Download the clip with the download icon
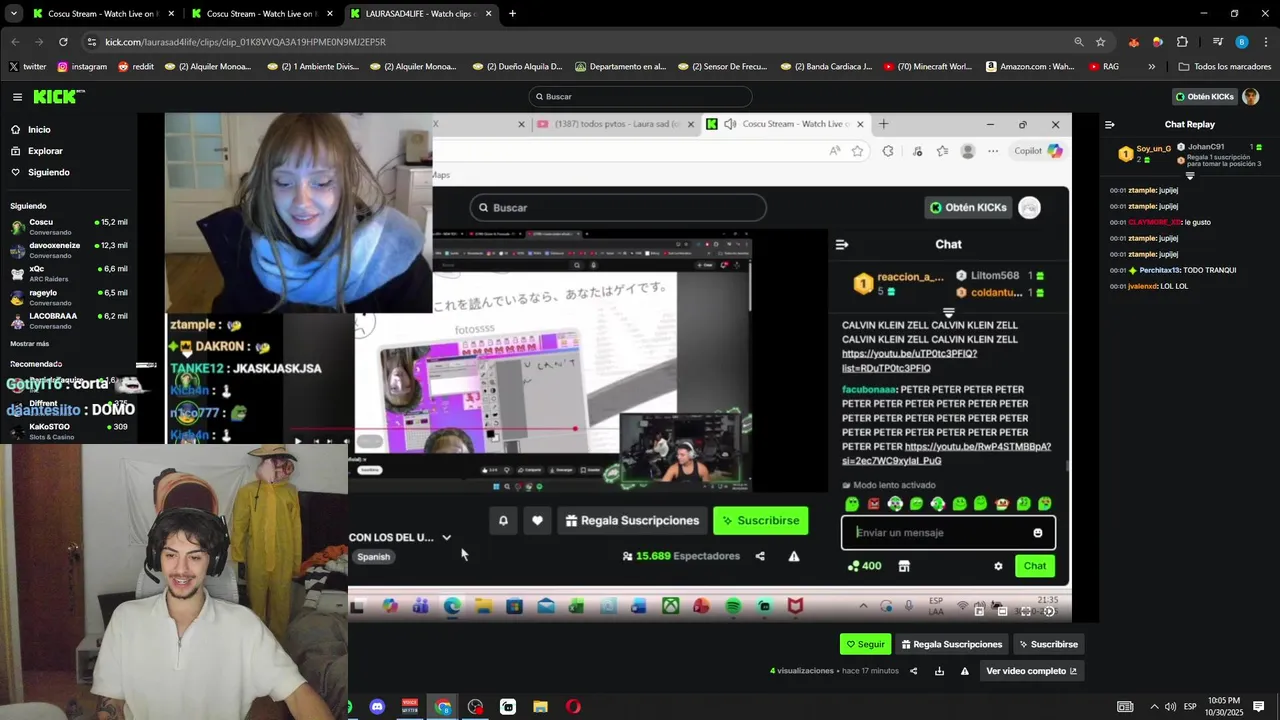 pos(939,671)
